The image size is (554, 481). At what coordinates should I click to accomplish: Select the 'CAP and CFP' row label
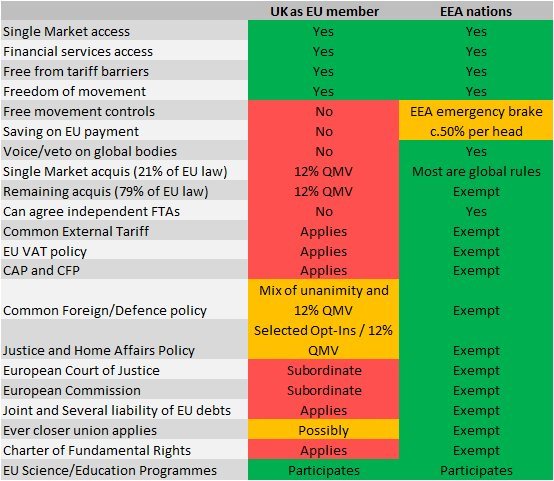[x=41, y=270]
